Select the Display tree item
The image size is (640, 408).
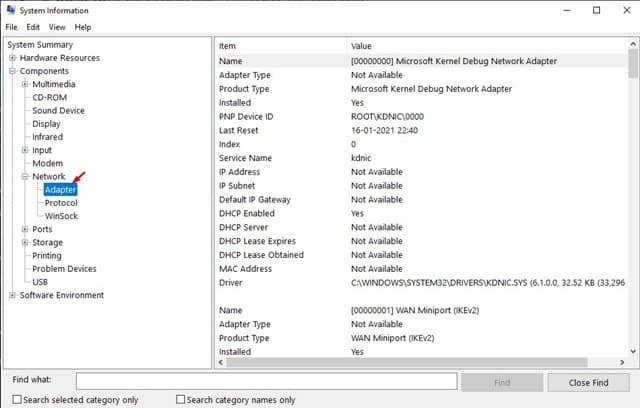click(x=46, y=124)
